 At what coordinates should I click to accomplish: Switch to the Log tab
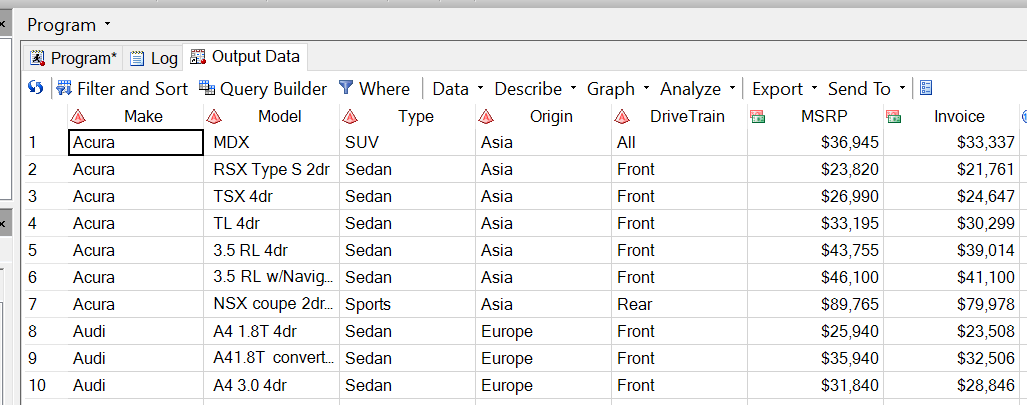click(x=153, y=57)
